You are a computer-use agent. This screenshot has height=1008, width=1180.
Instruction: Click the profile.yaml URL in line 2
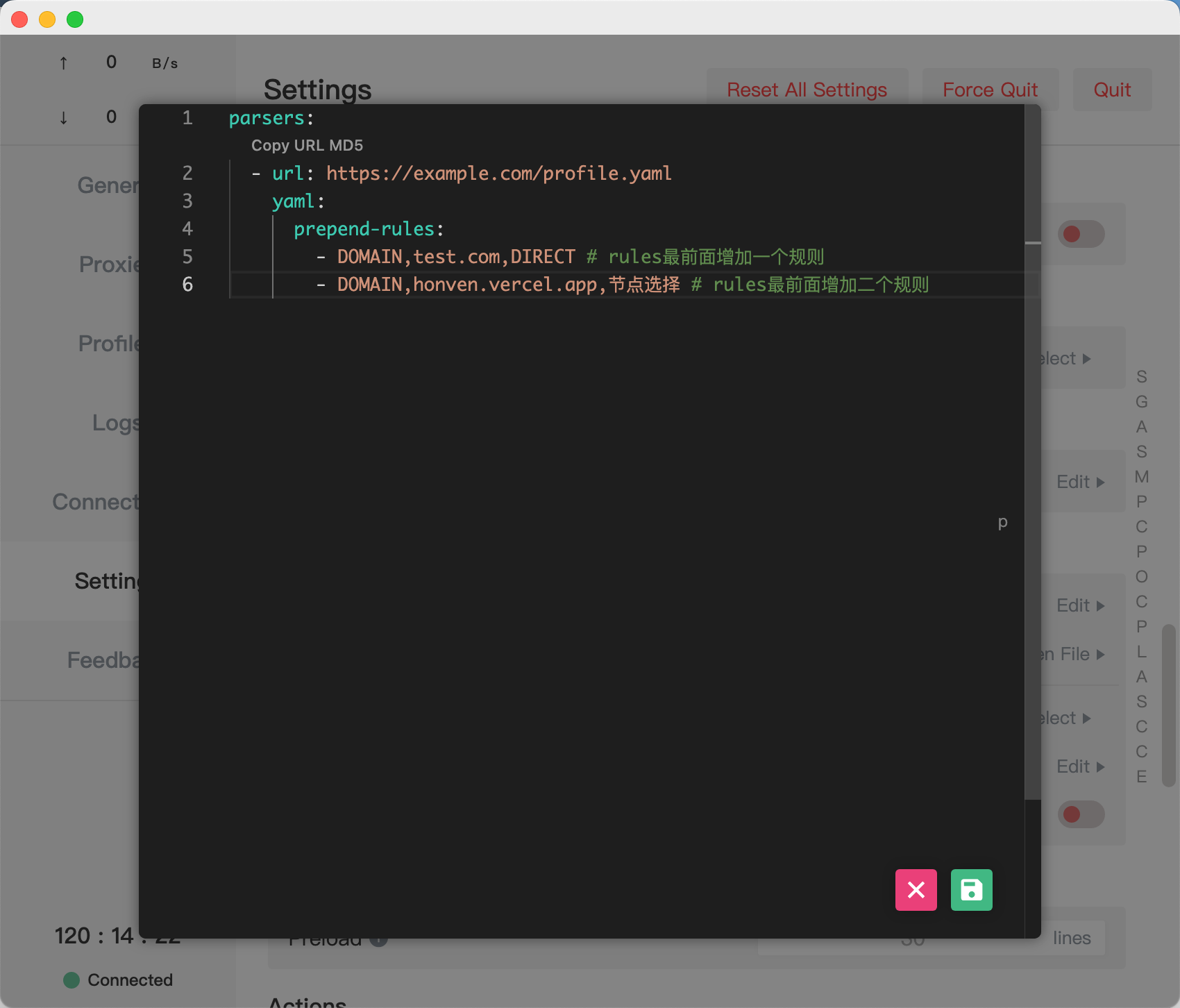pos(498,174)
